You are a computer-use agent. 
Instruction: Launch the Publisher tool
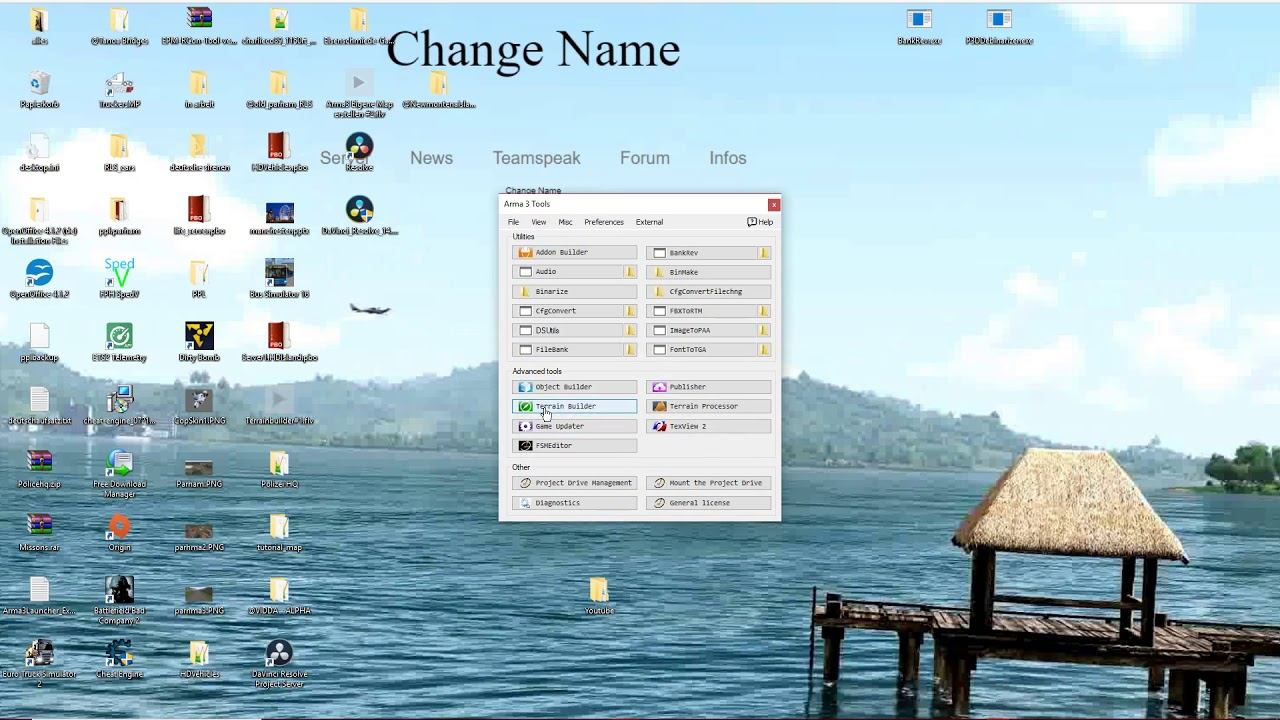click(x=708, y=387)
